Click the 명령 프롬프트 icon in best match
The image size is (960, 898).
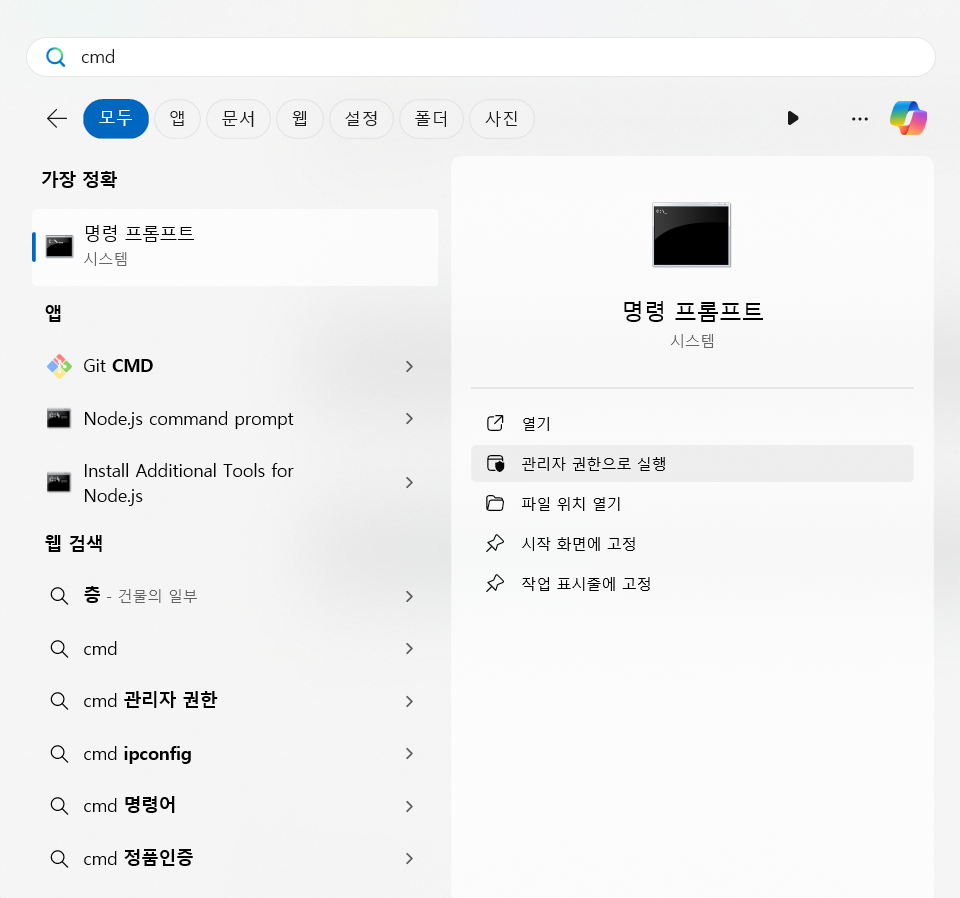59,247
